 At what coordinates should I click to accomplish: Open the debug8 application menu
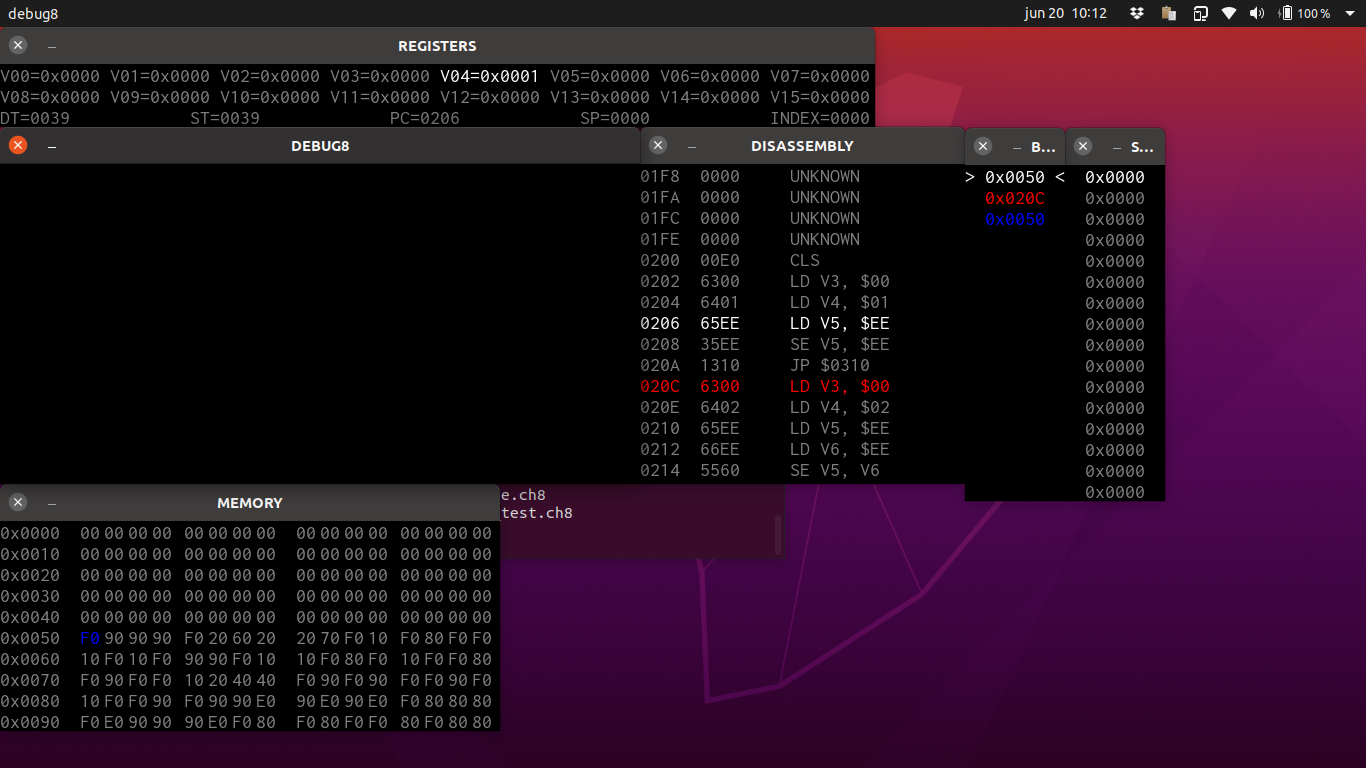33,13
